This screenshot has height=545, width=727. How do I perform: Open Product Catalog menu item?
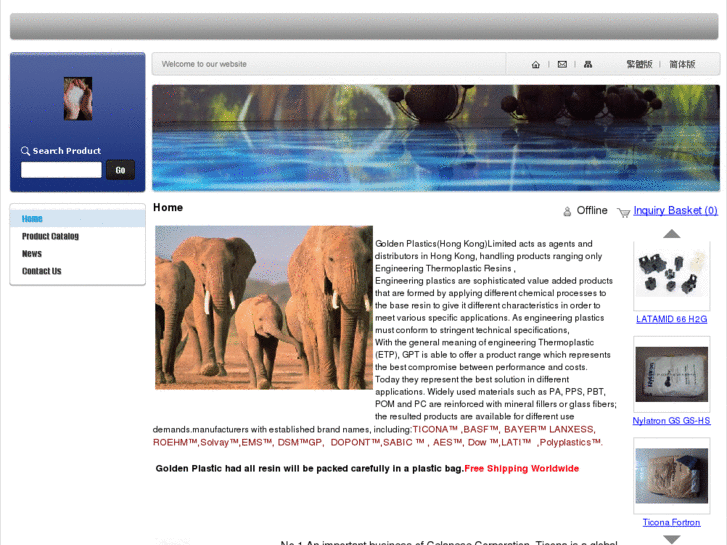[x=50, y=236]
